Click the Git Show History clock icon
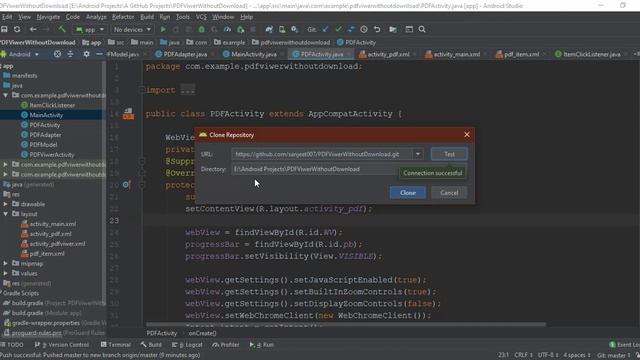Viewport: 640px width, 360px height. tap(364, 29)
